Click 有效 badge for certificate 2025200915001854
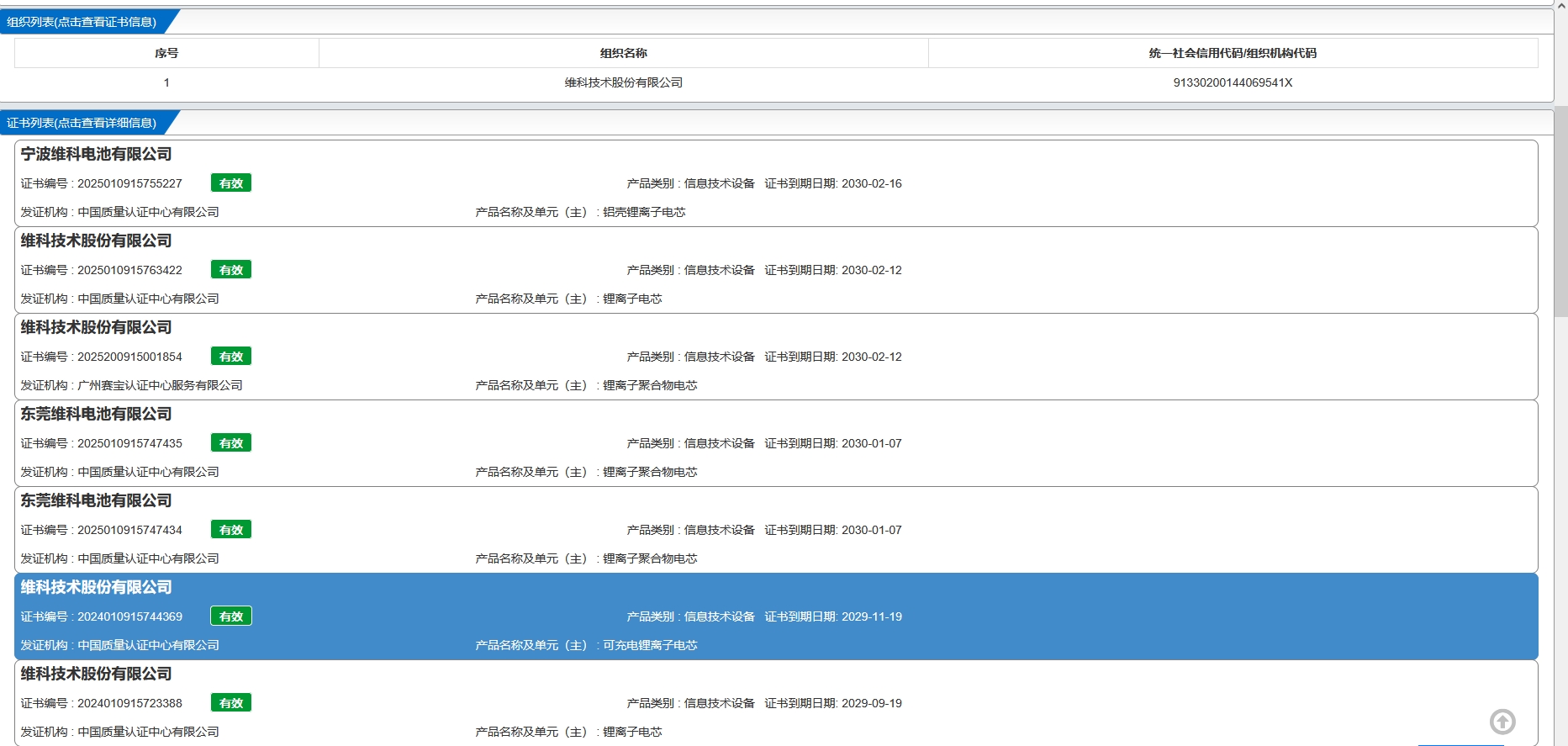 pos(231,357)
